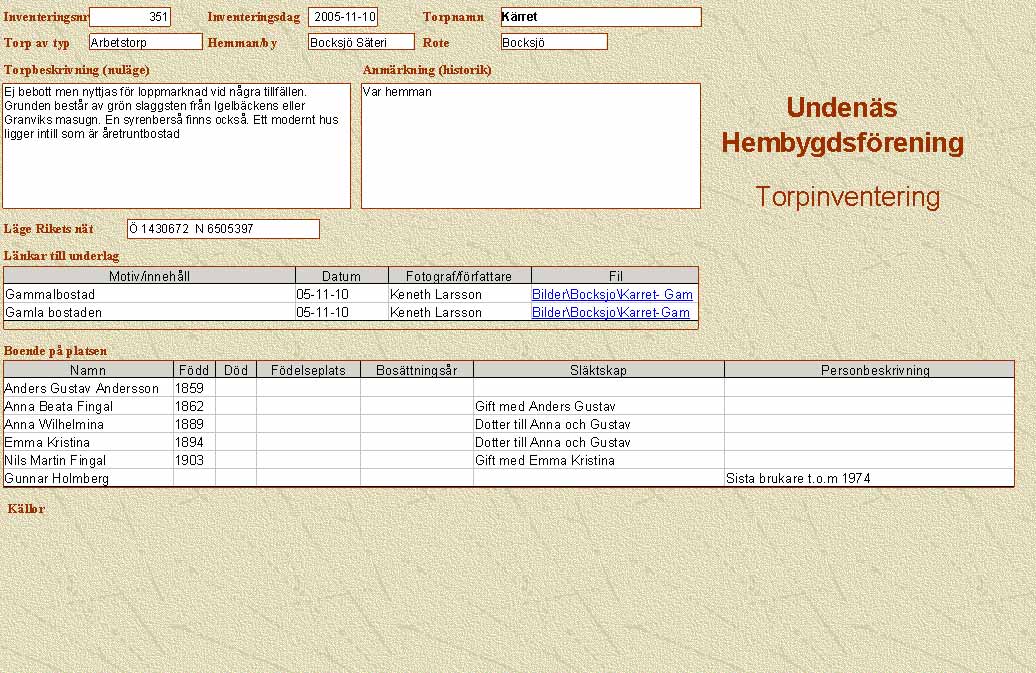Click the Inventeringsnr field containing 351
Screen dimensions: 1036x673
point(130,17)
